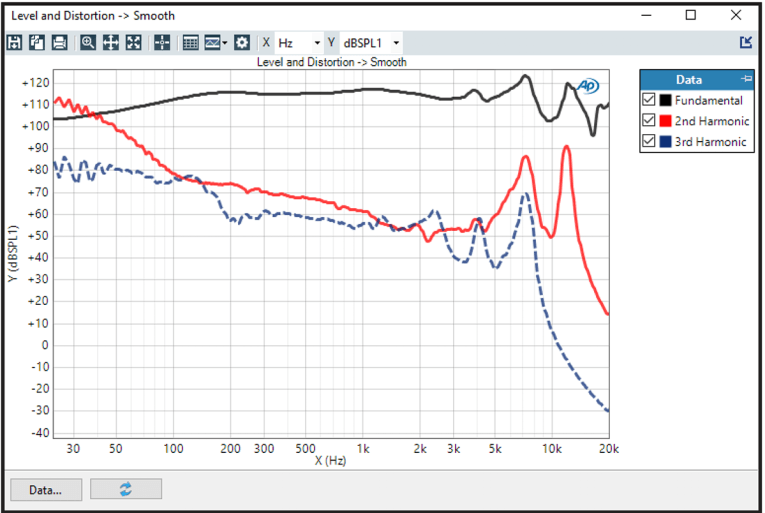Click the save graph data icon

[14, 43]
